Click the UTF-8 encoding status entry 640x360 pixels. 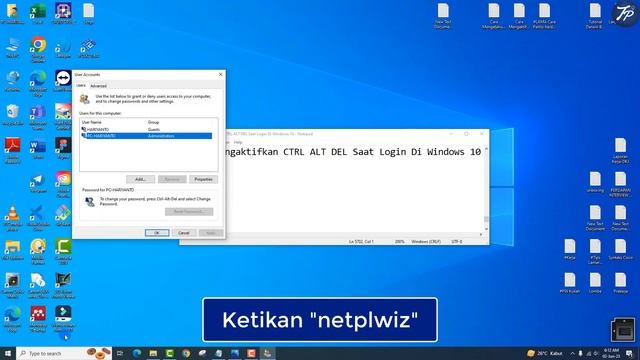point(457,242)
